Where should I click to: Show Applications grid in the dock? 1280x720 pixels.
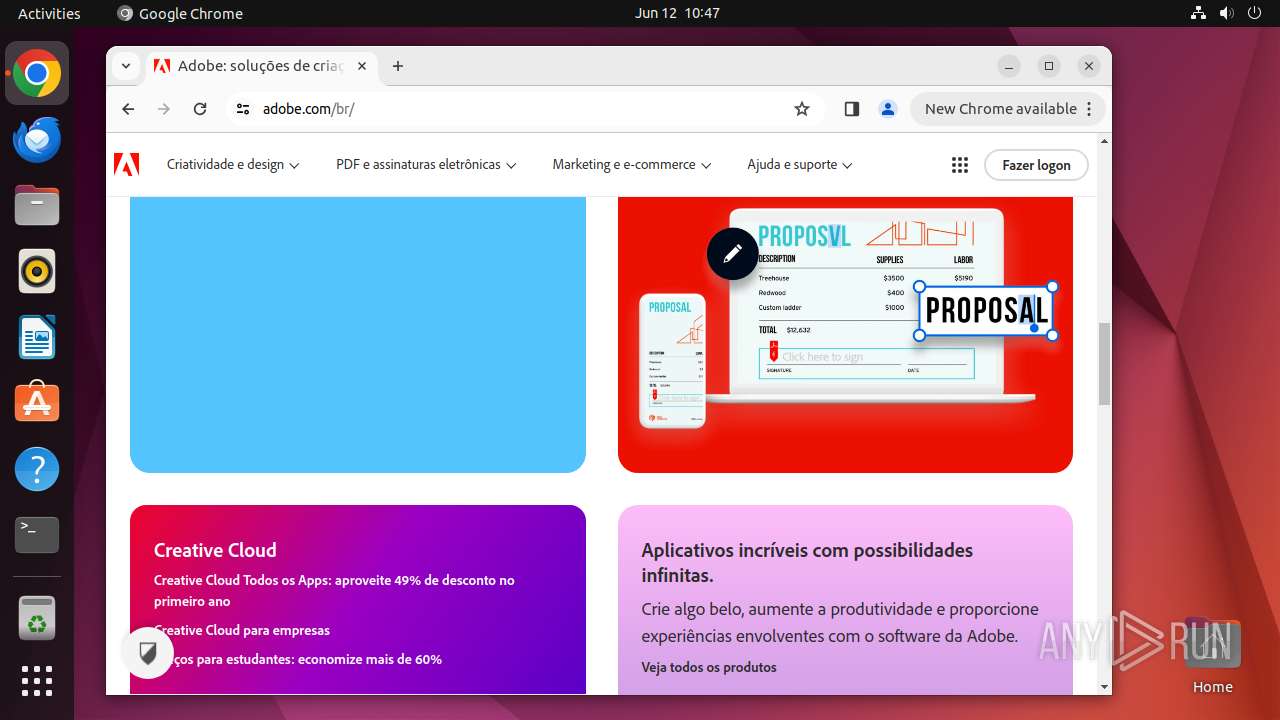tap(37, 681)
